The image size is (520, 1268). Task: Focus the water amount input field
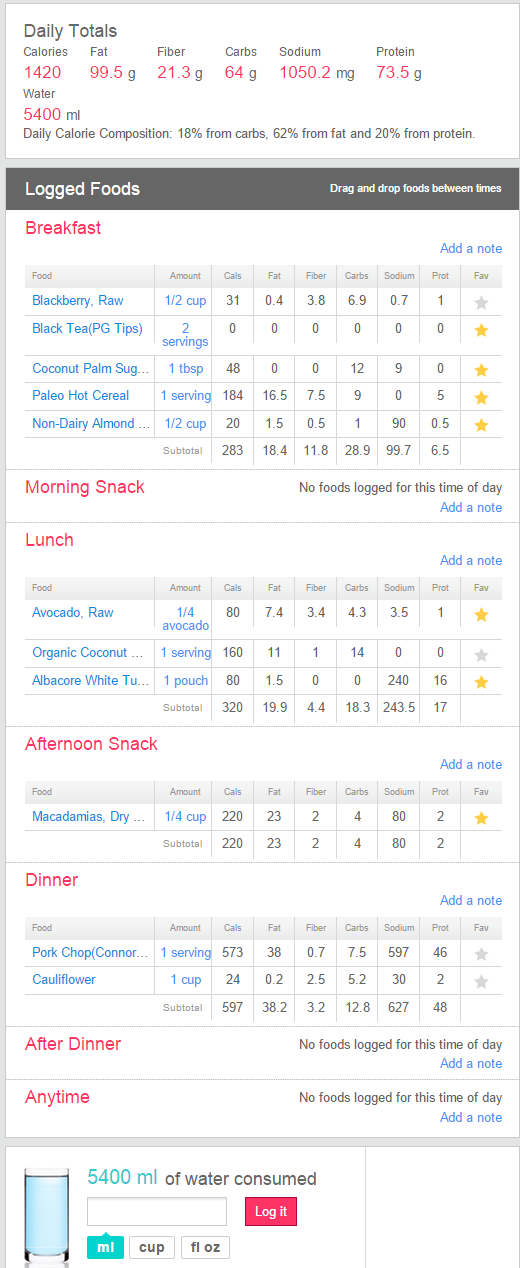157,1212
